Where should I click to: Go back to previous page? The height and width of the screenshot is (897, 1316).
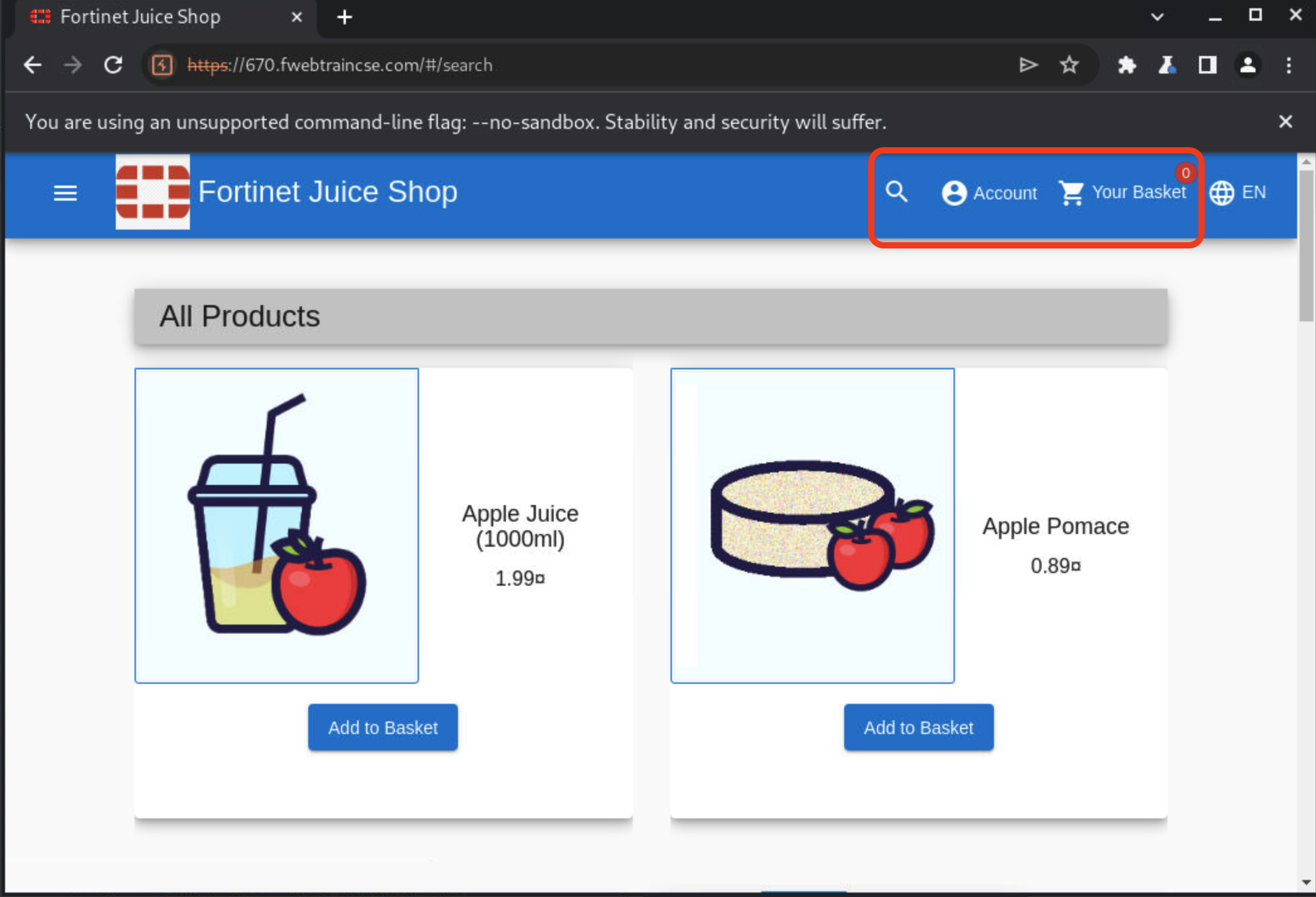(x=33, y=65)
